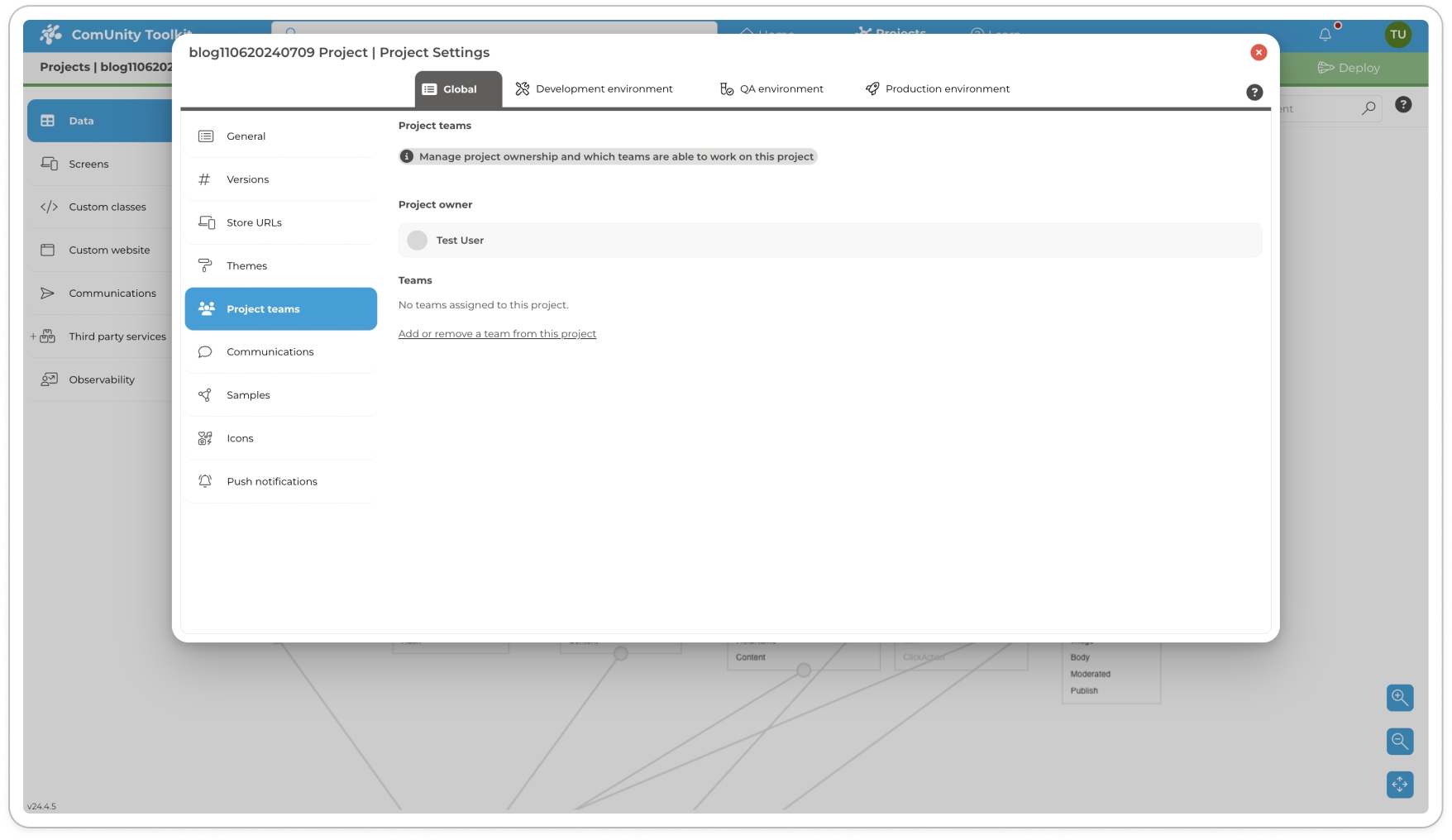Click the fit-to-screen arrows button
Screen dimensions: 1452x840
point(1399,784)
